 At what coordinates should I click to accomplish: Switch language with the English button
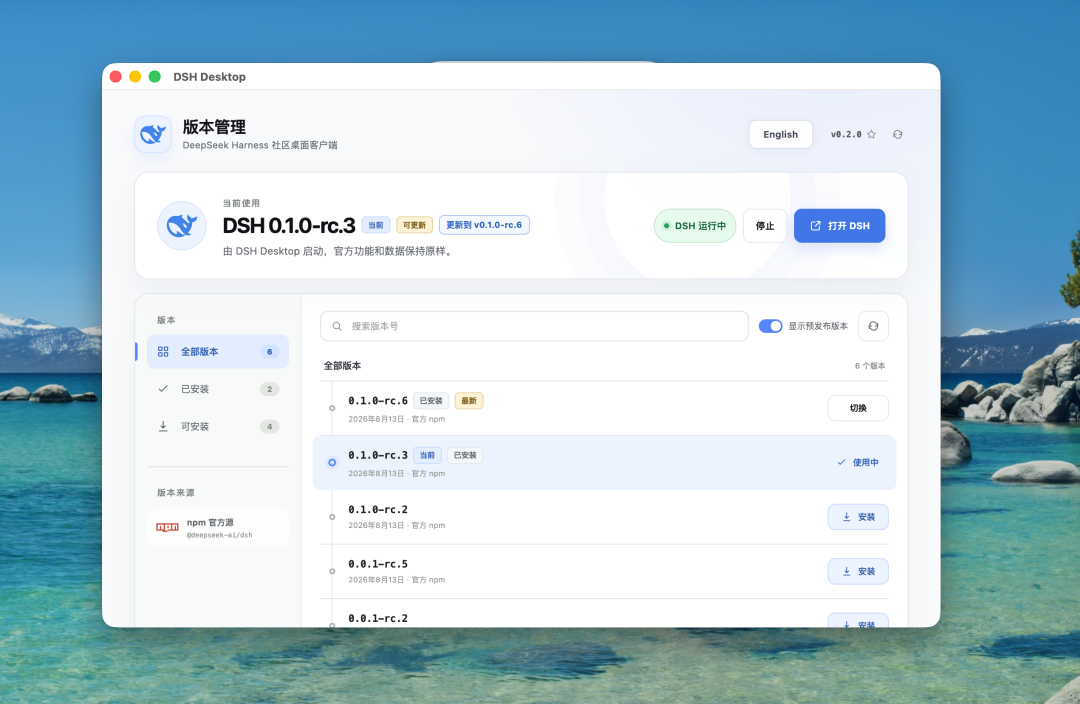[x=780, y=134]
